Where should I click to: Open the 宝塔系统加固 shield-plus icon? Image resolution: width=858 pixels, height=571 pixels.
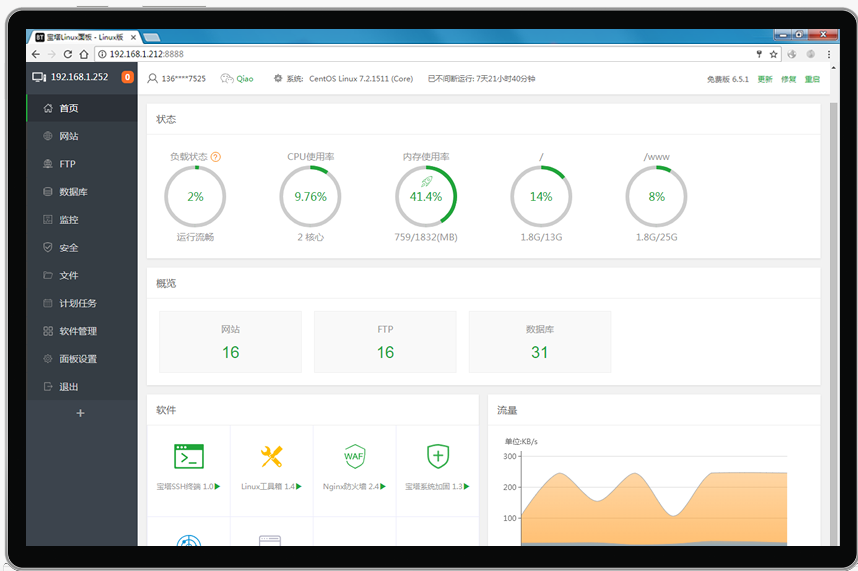coord(437,457)
